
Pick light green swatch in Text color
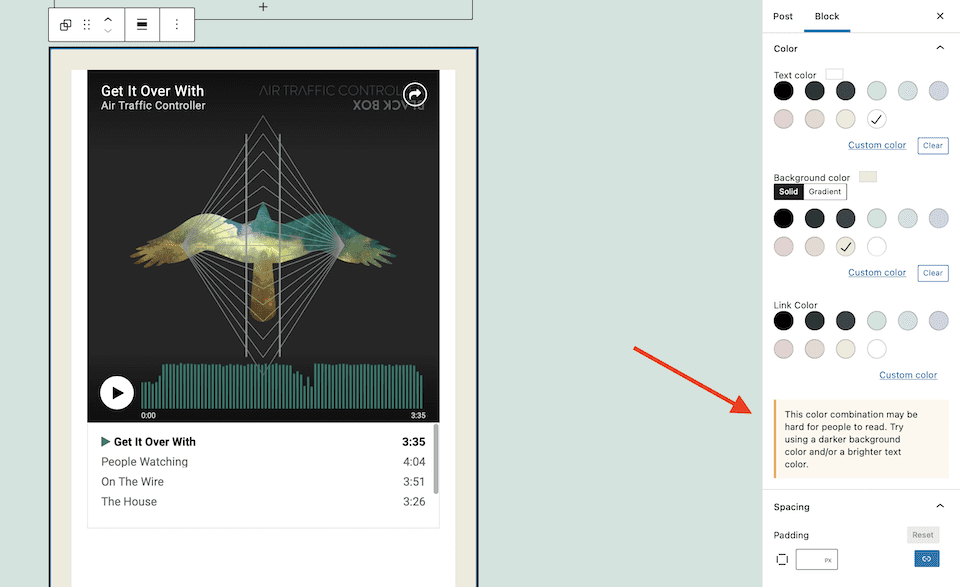click(877, 91)
